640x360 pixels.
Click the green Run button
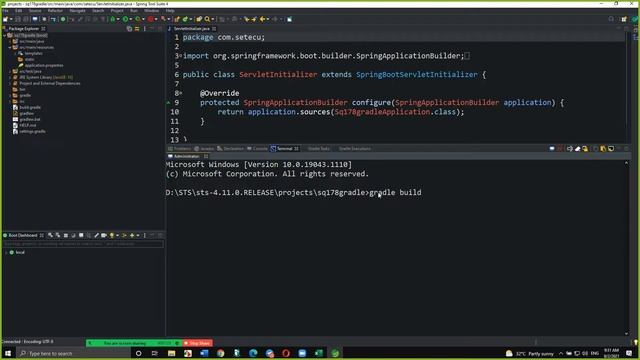click(x=125, y=19)
